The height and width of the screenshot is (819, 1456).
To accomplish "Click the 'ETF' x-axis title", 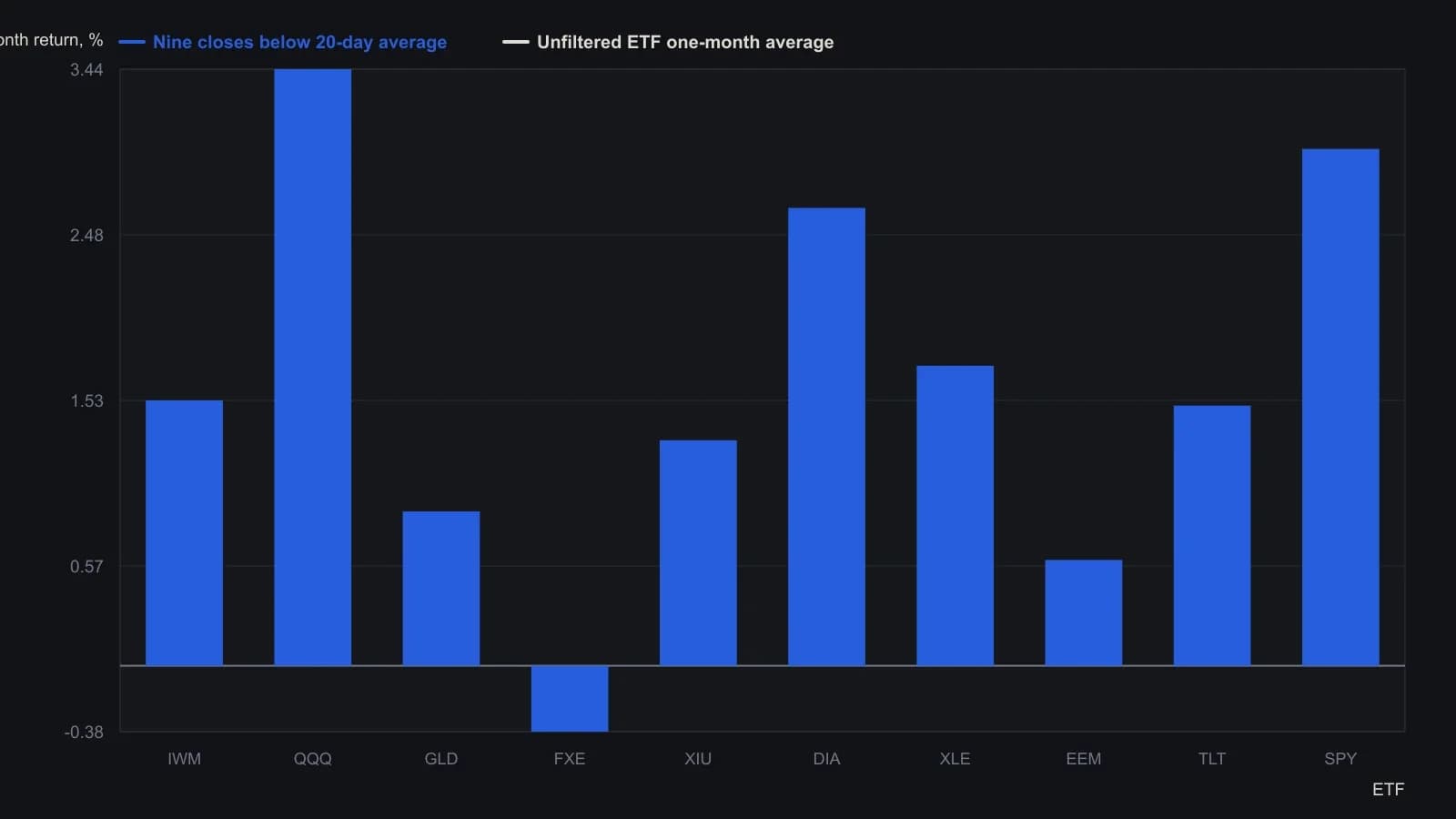I will [1388, 790].
